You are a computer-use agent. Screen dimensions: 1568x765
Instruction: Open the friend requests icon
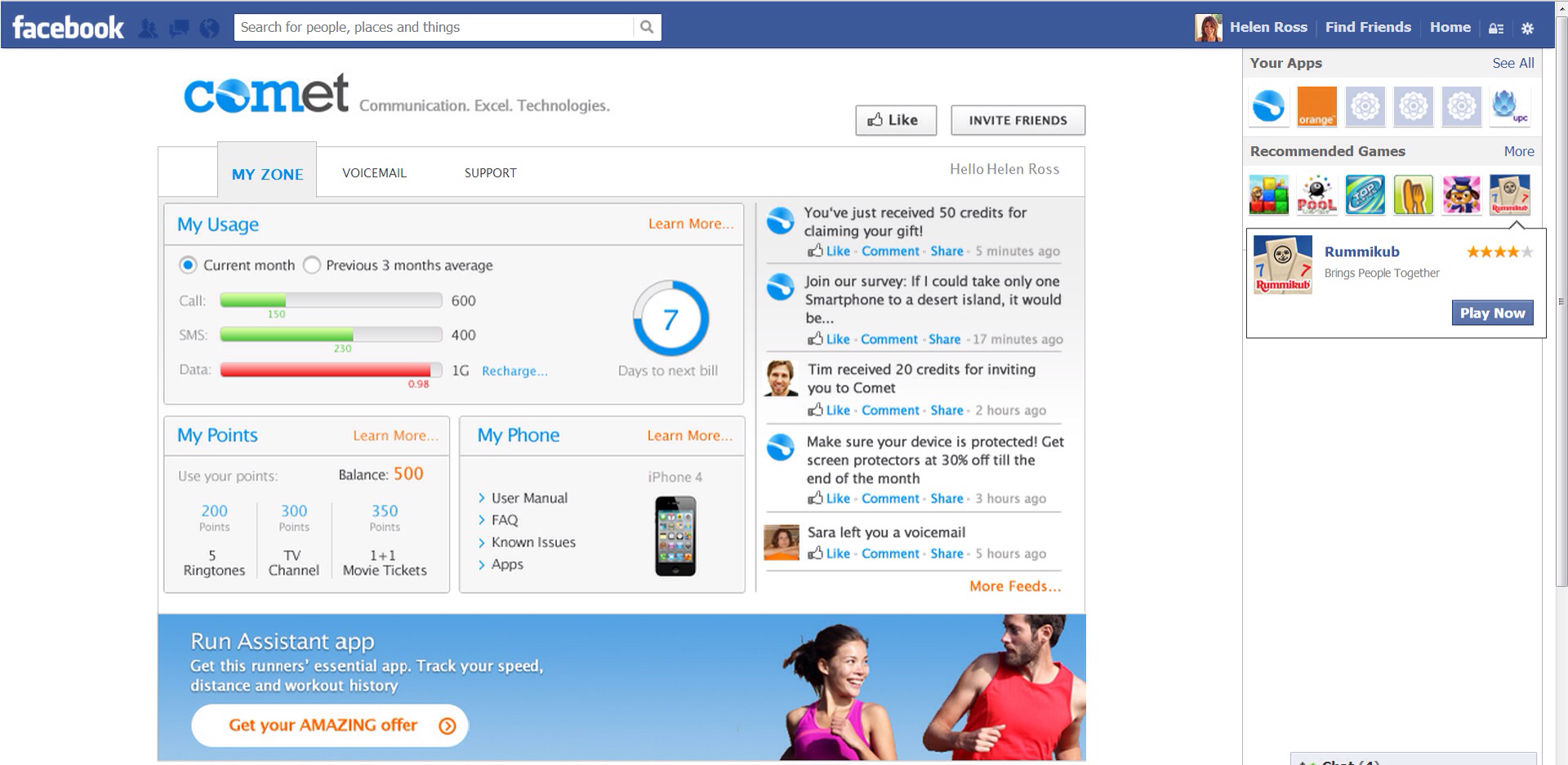pos(148,29)
